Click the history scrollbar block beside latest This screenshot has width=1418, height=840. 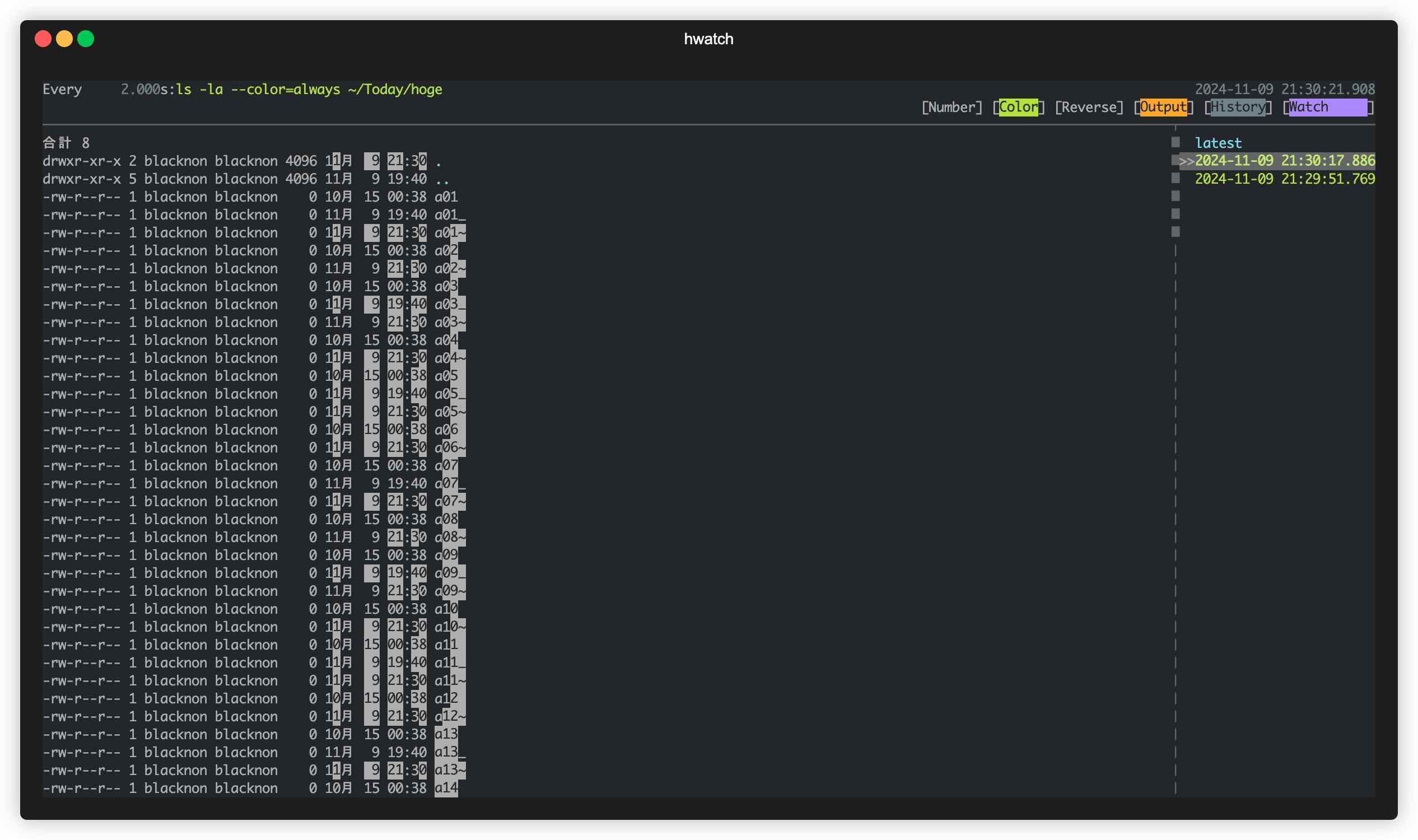tap(1175, 142)
